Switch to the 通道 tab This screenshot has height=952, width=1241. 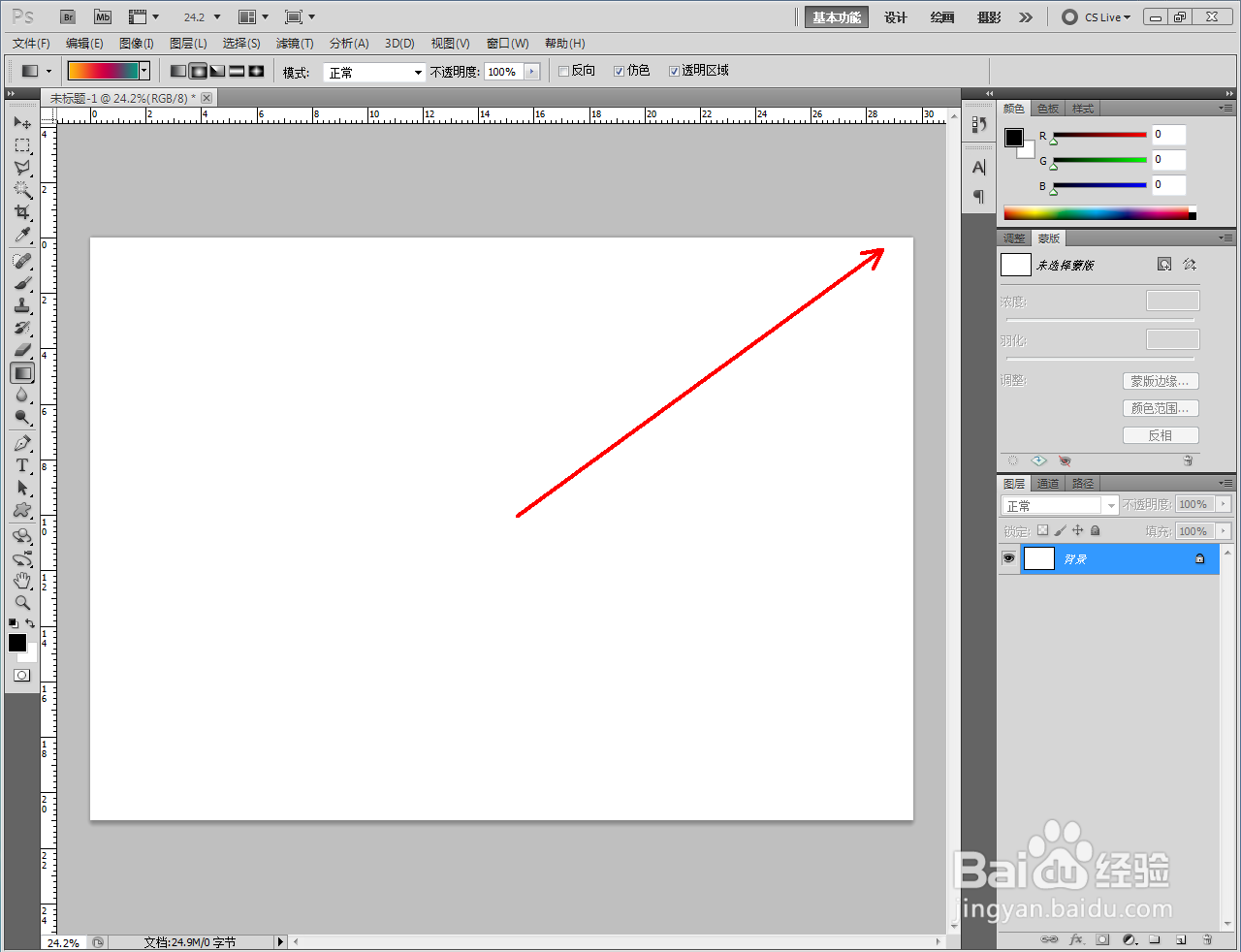1048,484
